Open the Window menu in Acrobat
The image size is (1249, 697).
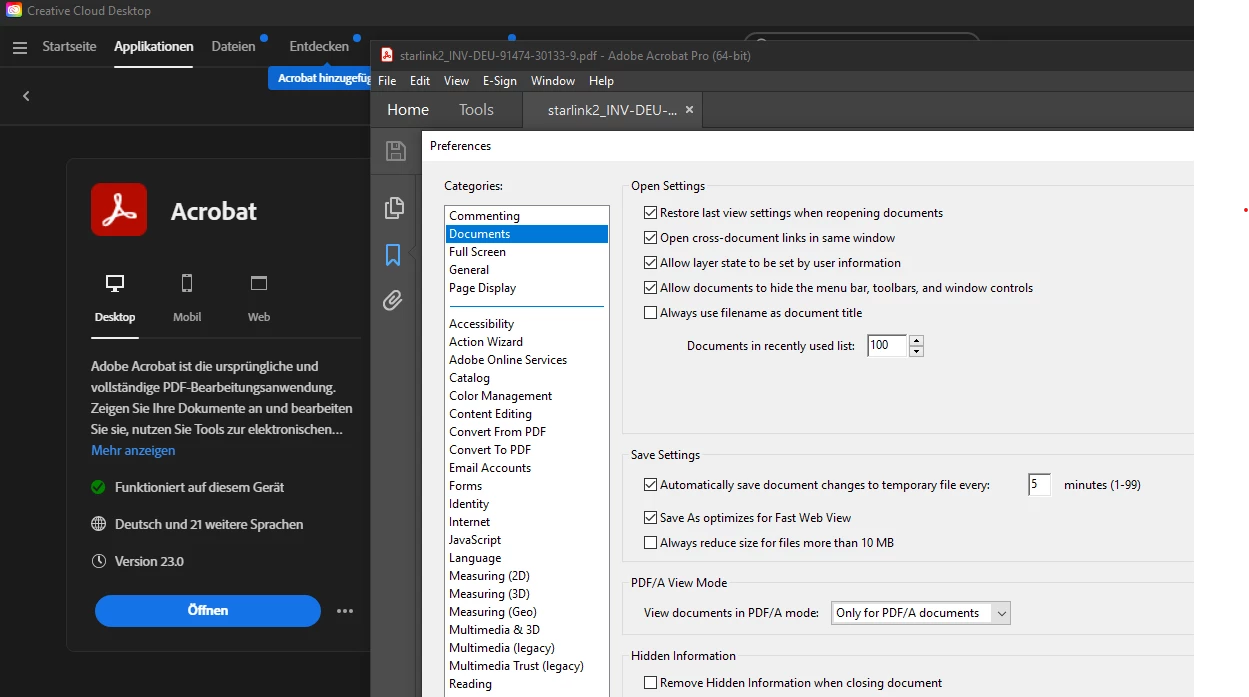(x=553, y=81)
